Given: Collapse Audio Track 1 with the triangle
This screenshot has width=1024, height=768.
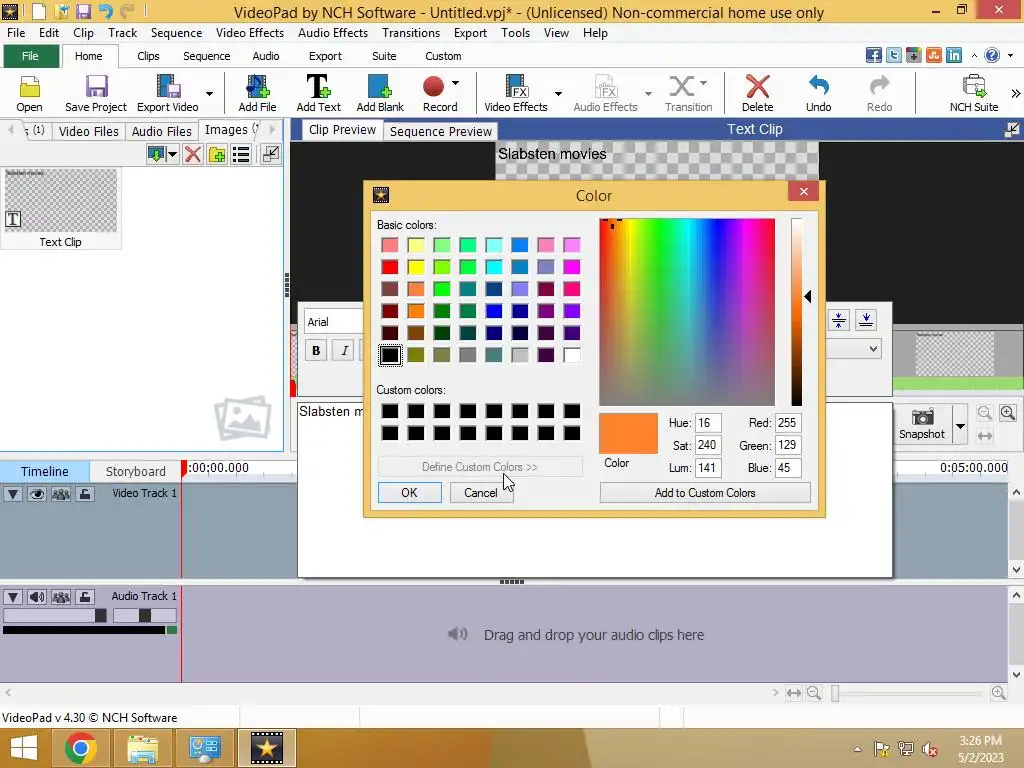Looking at the screenshot, I should click(12, 597).
